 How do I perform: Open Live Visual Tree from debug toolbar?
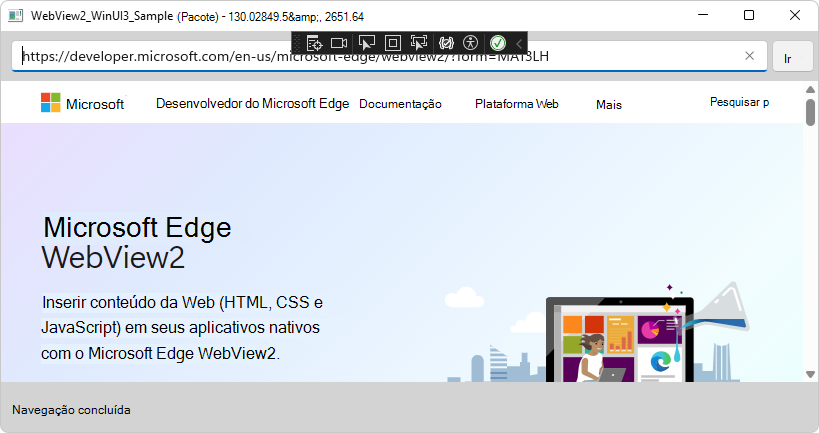click(314, 43)
